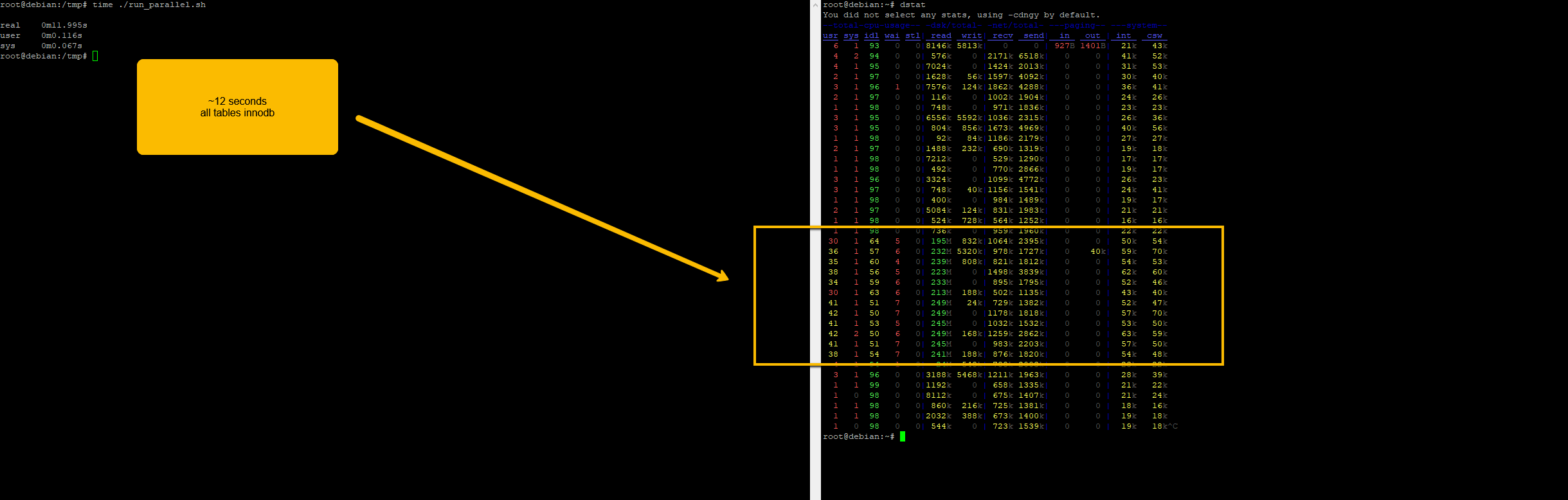This screenshot has width=1568, height=500.
Task: Click the 'int' system column header
Action: point(1123,36)
